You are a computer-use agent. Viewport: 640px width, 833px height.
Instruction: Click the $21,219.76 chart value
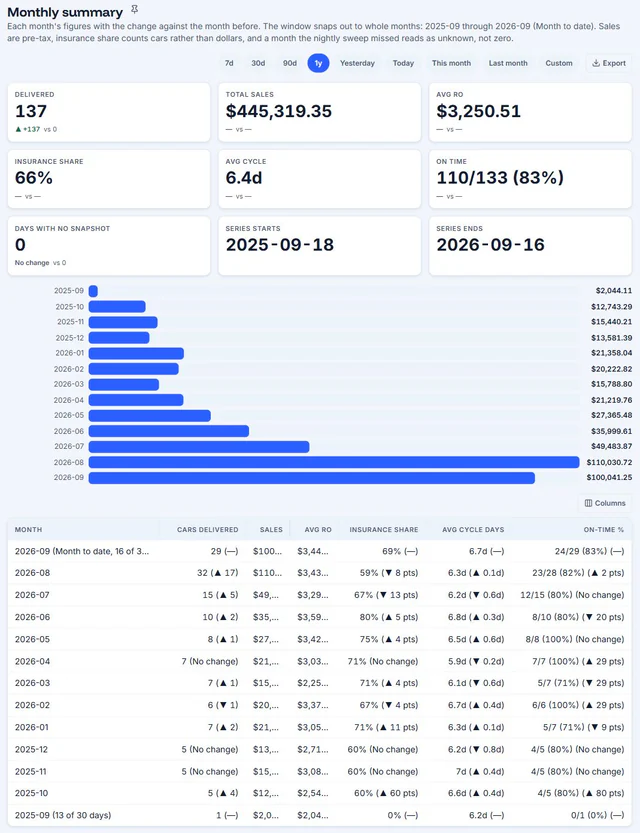pyautogui.click(x=611, y=400)
